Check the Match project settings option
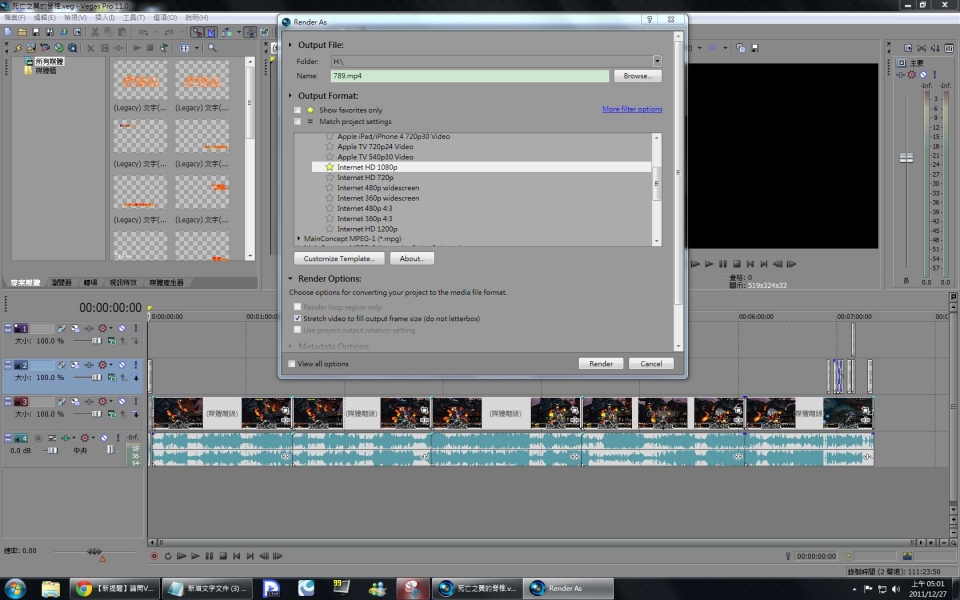The width and height of the screenshot is (960, 600). (x=297, y=121)
